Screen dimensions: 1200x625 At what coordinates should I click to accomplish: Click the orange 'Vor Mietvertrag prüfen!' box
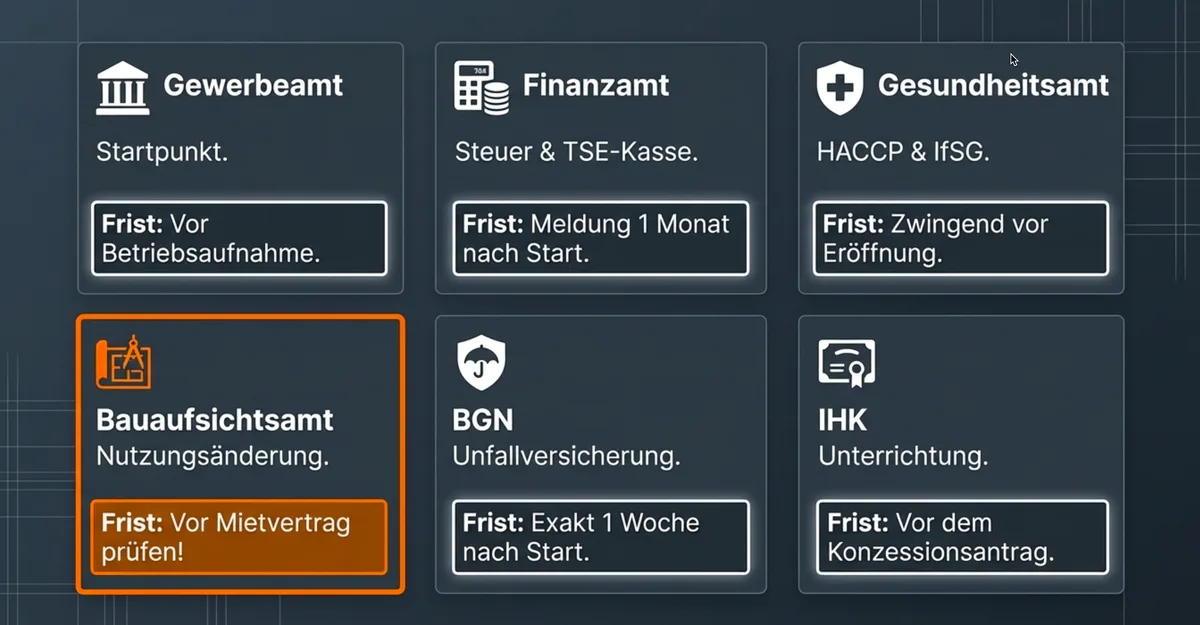[238, 537]
